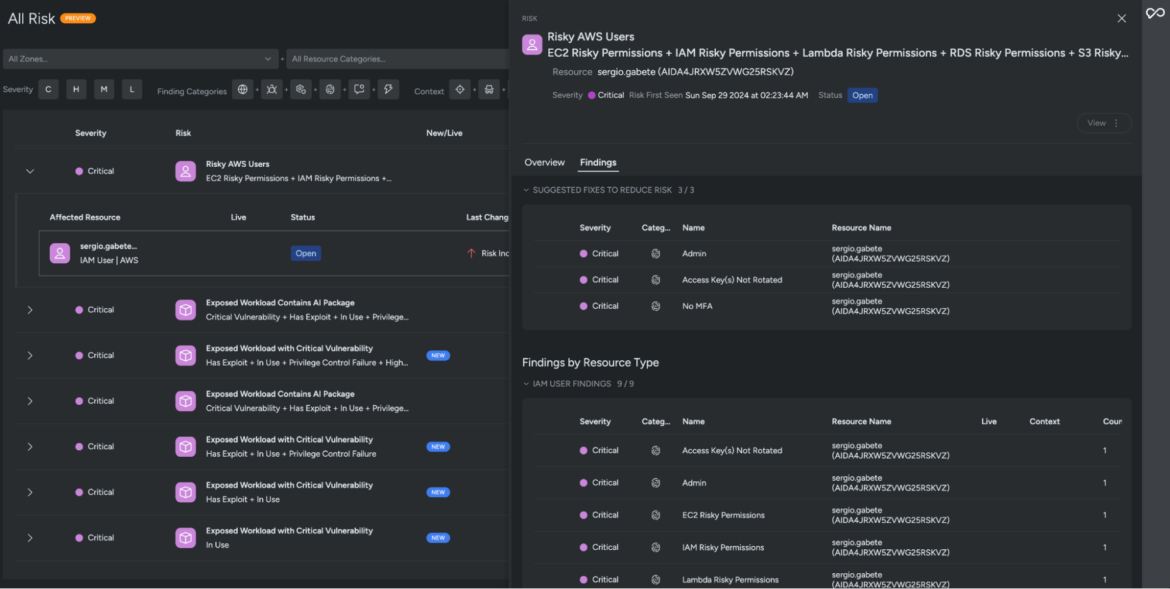Click the Context column header in findings table
This screenshot has width=1170, height=589.
coord(1045,421)
